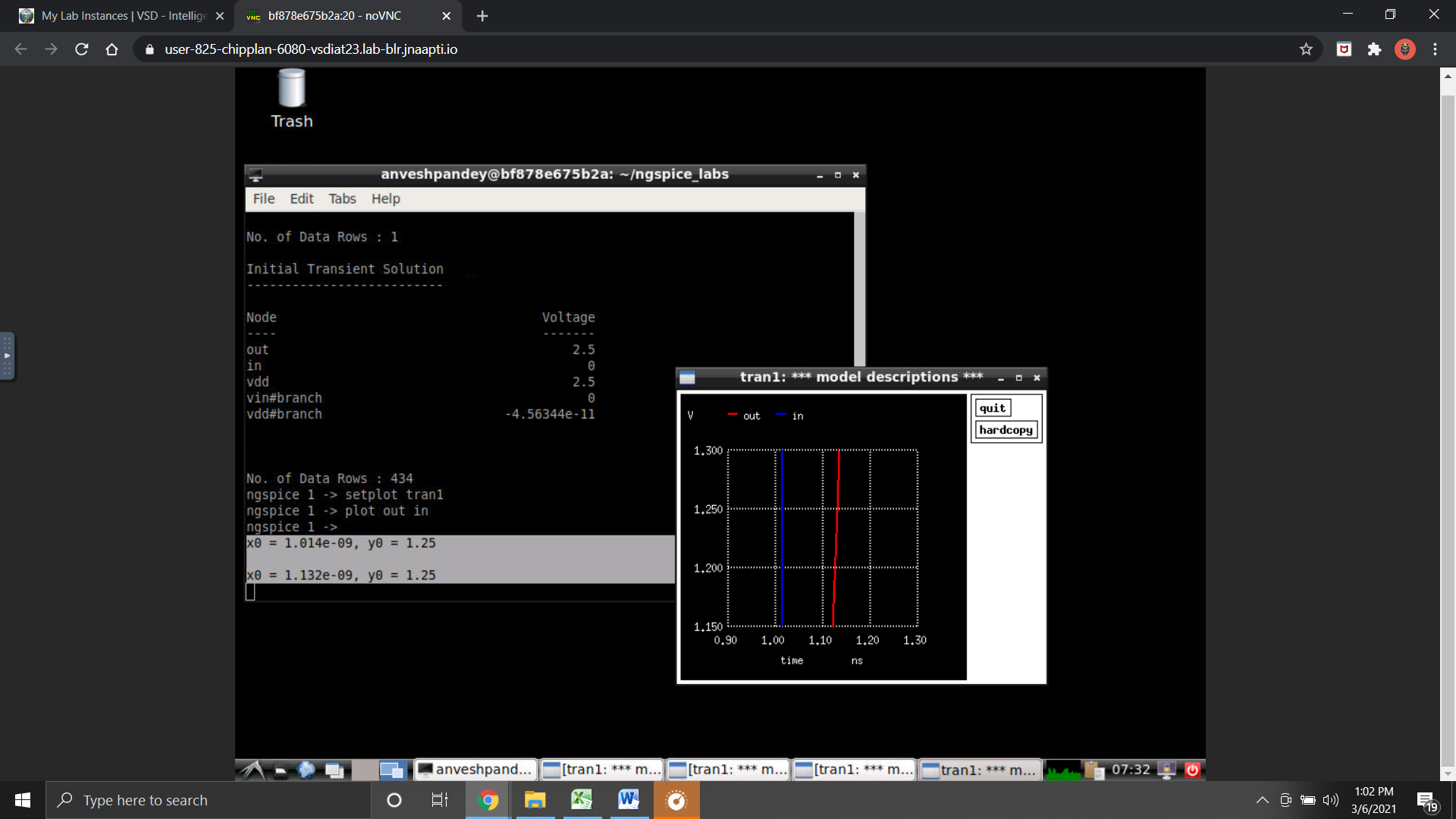The height and width of the screenshot is (819, 1456).
Task: Toggle the bookmark star in the address bar
Action: pos(1306,49)
